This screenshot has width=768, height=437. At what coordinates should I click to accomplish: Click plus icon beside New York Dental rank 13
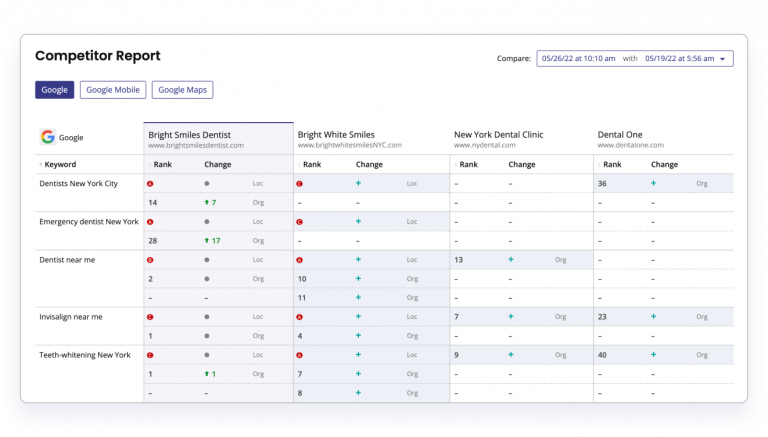coord(511,260)
